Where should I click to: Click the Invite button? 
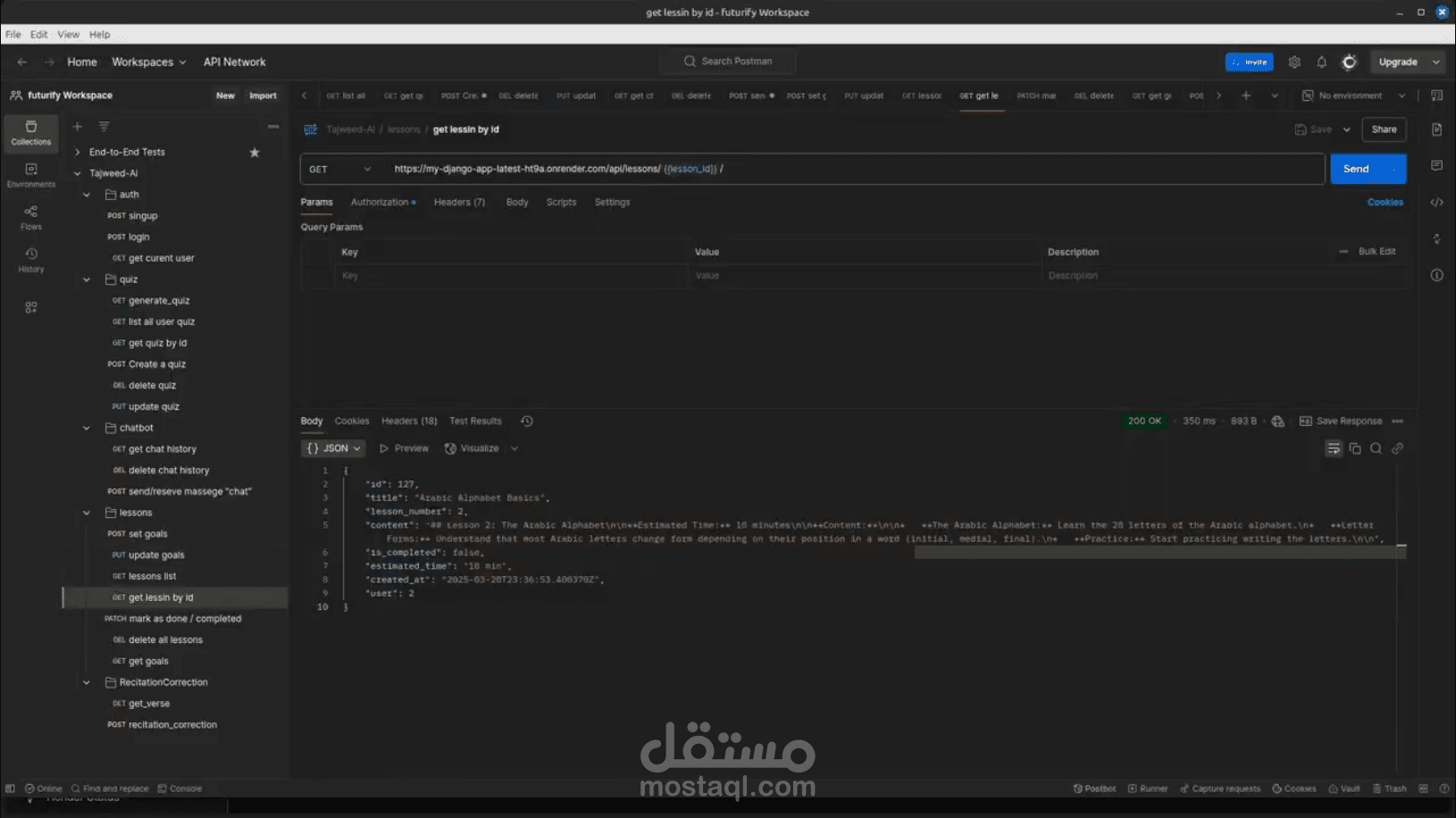click(x=1250, y=62)
